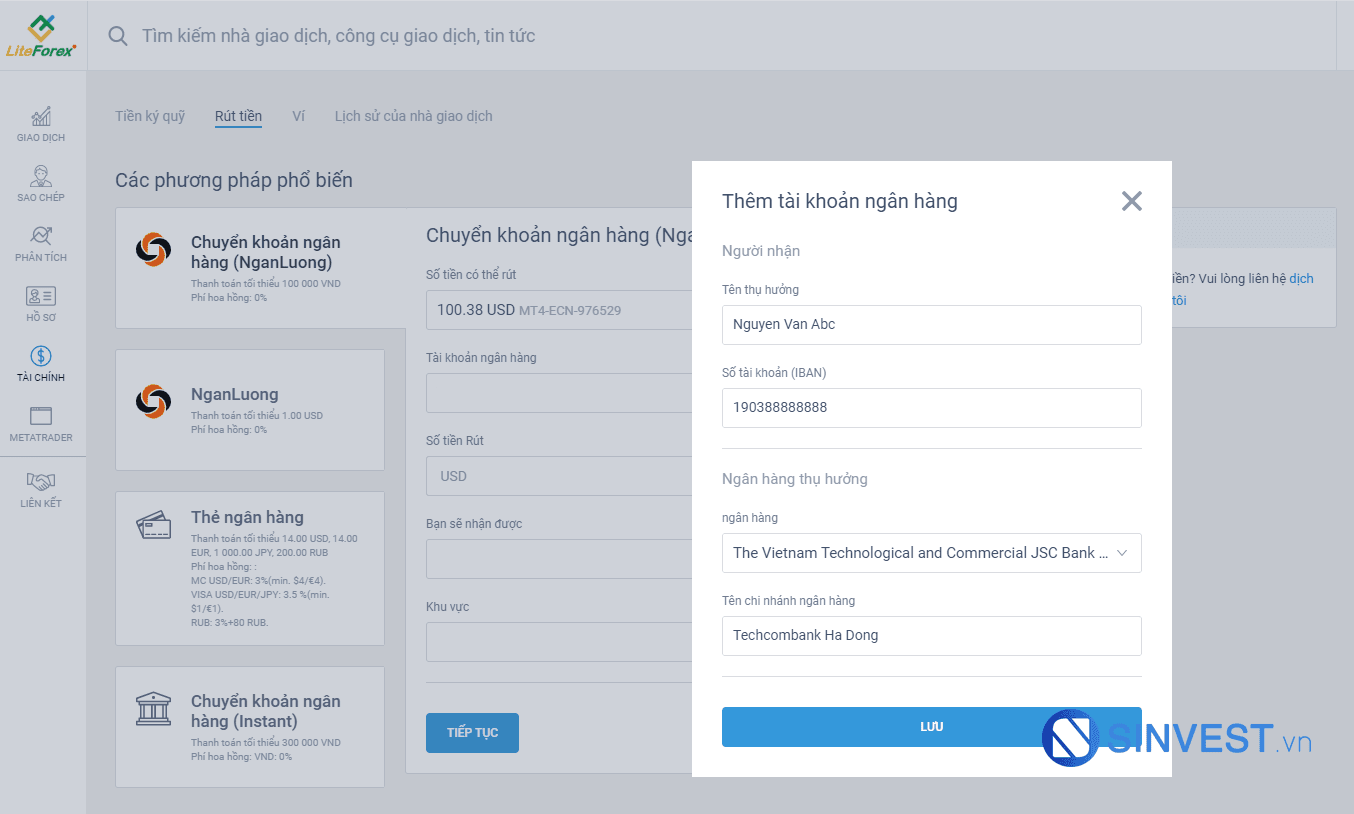
Task: Select the Rút tiền tab
Action: (x=238, y=116)
